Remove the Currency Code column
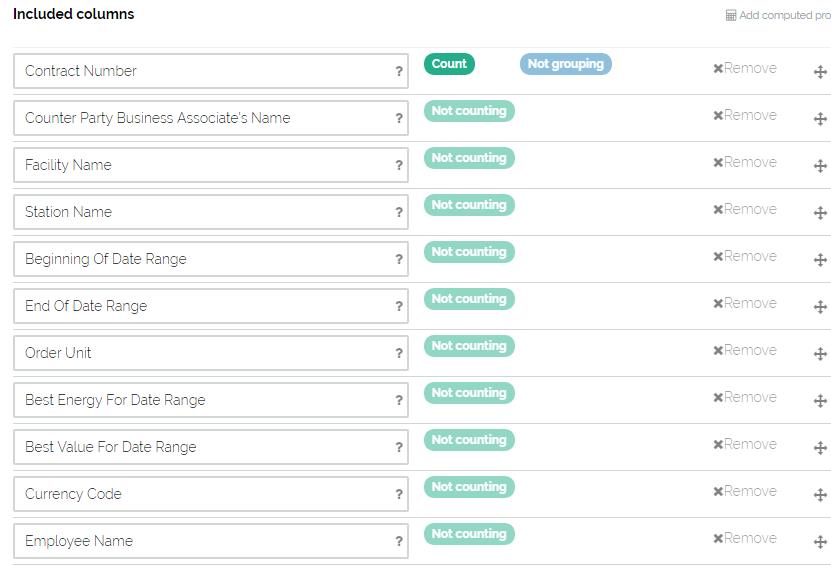Viewport: 831px width, 568px height. pos(745,492)
